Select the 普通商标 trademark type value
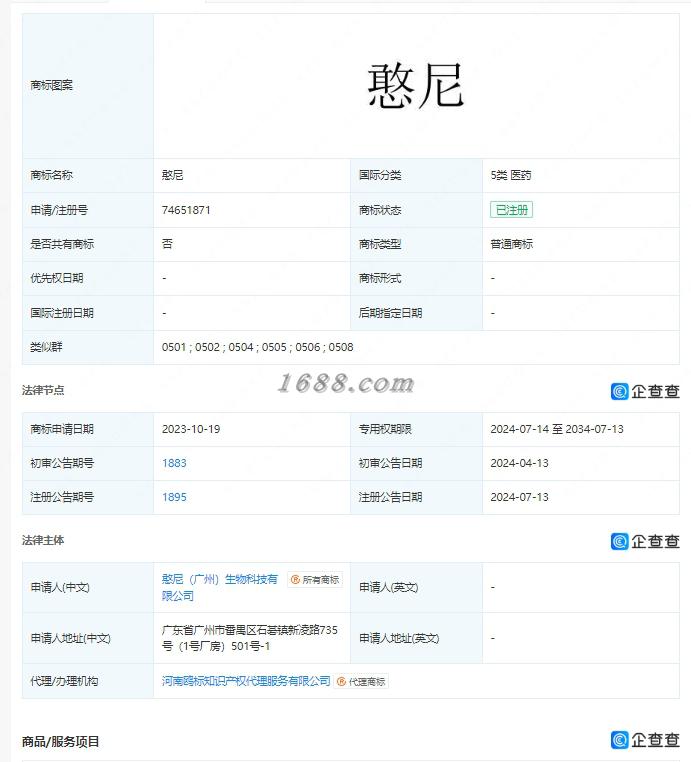This screenshot has height=762, width=691. coord(511,244)
